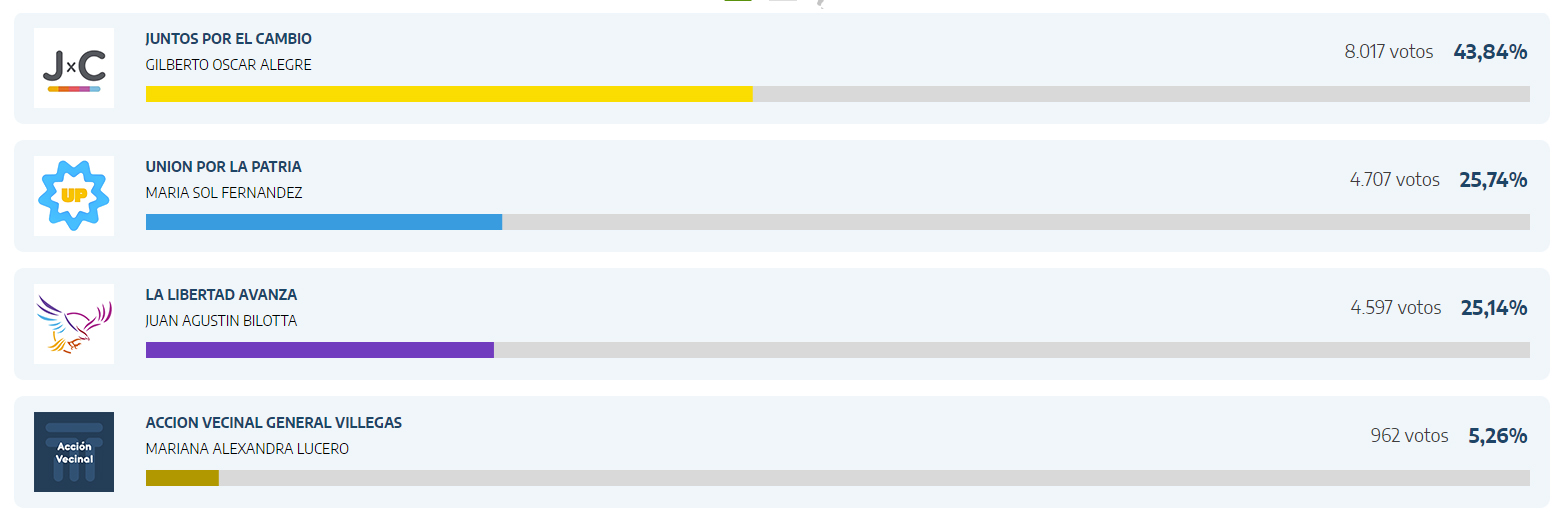Click the olive Accion Vecinal progress bar
The height and width of the screenshot is (516, 1560).
click(182, 478)
